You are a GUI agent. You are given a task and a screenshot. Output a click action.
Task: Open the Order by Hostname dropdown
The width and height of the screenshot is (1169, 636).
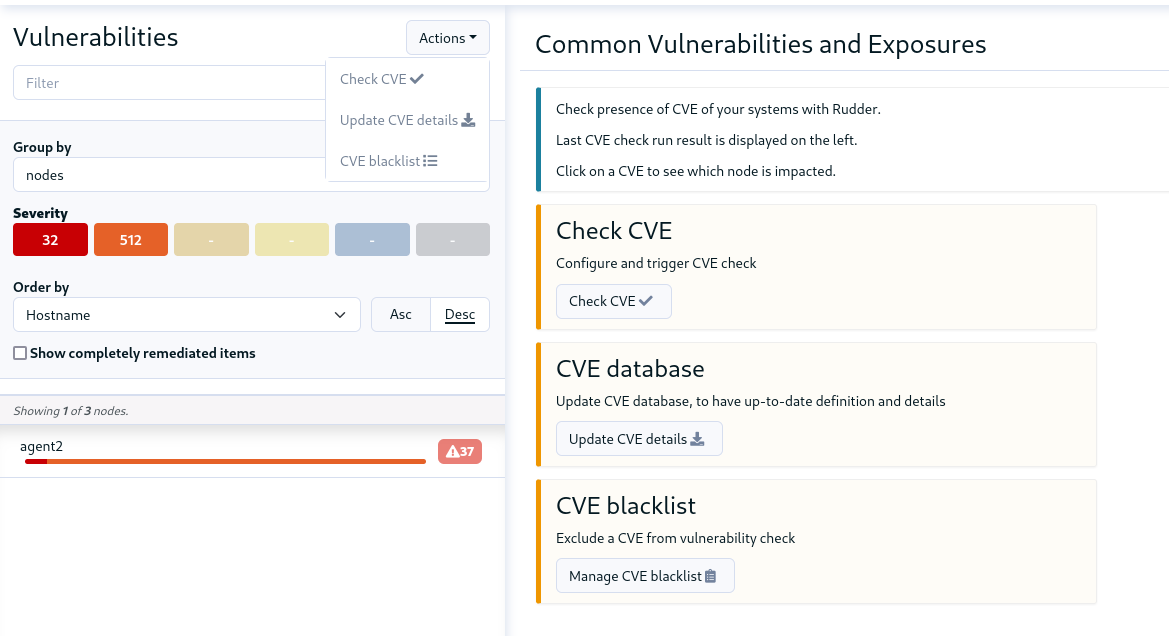tap(186, 314)
